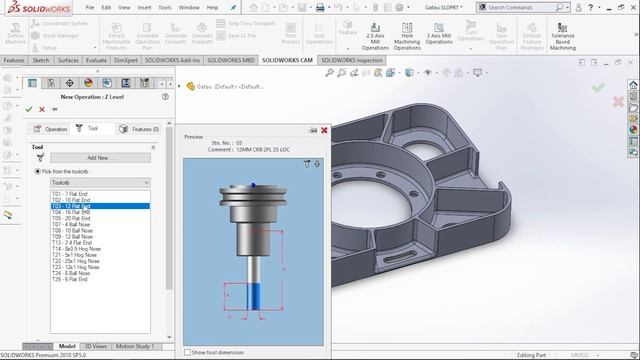Click the Print icon in top toolbar
Image resolution: width=640 pixels, height=360 pixels.
pyautogui.click(x=320, y=7)
